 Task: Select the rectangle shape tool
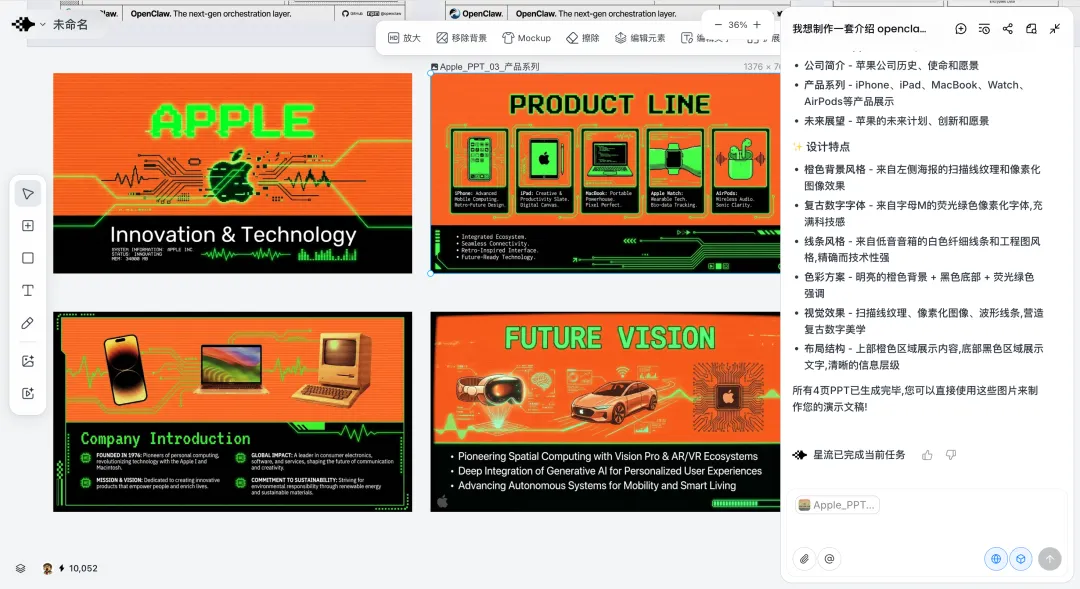[x=28, y=258]
